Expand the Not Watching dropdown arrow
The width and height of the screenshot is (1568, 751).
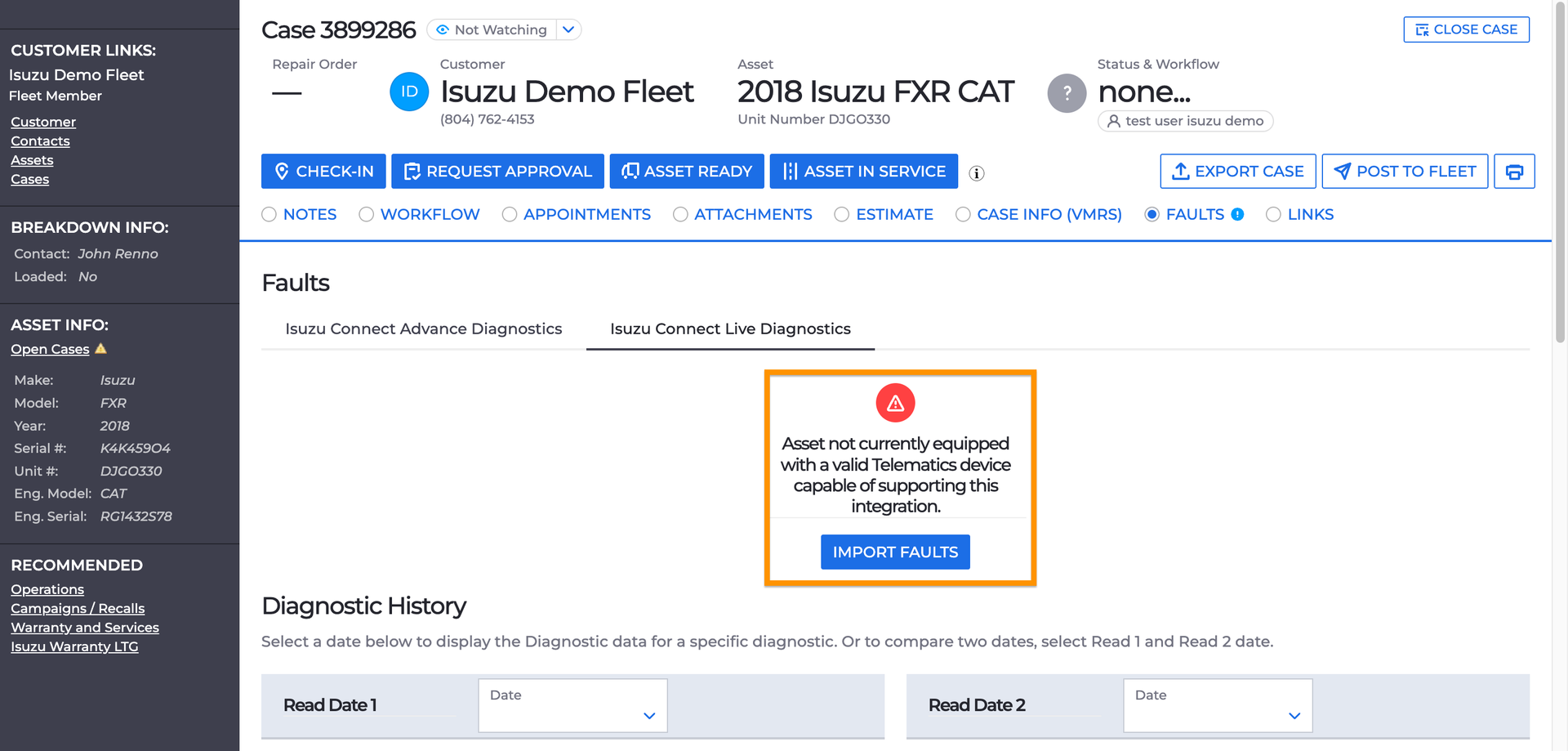pos(569,30)
